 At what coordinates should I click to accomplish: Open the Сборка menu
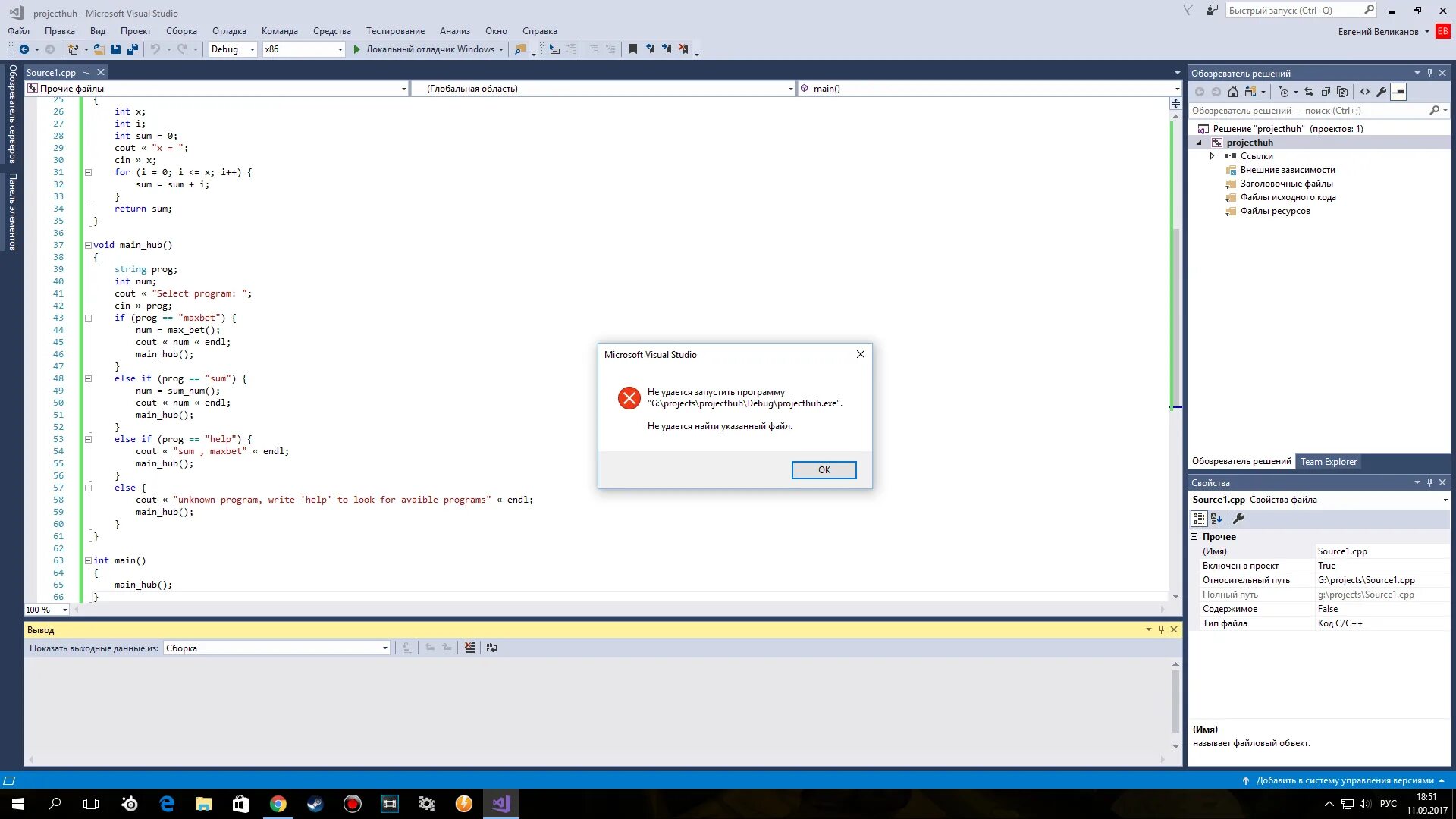(181, 31)
